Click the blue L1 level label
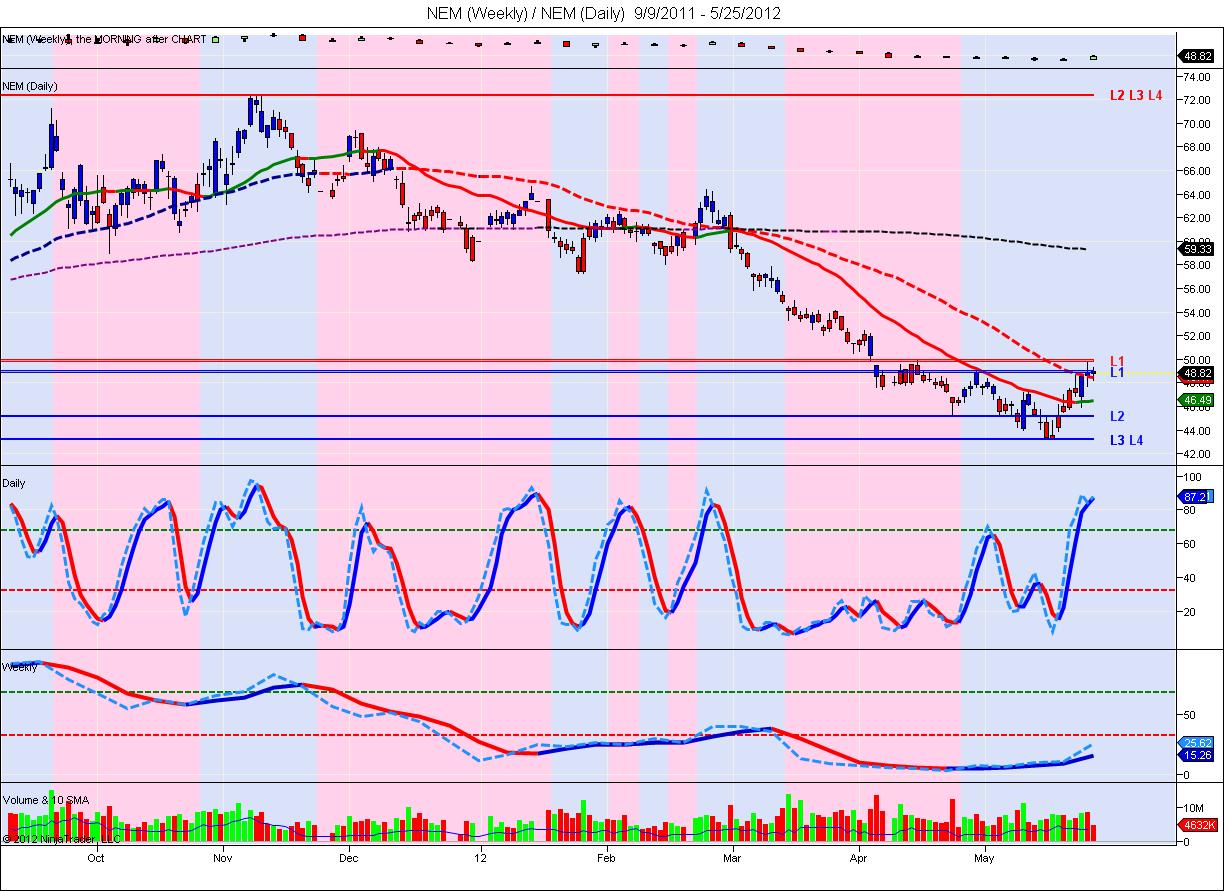This screenshot has width=1224, height=891. tap(1117, 372)
